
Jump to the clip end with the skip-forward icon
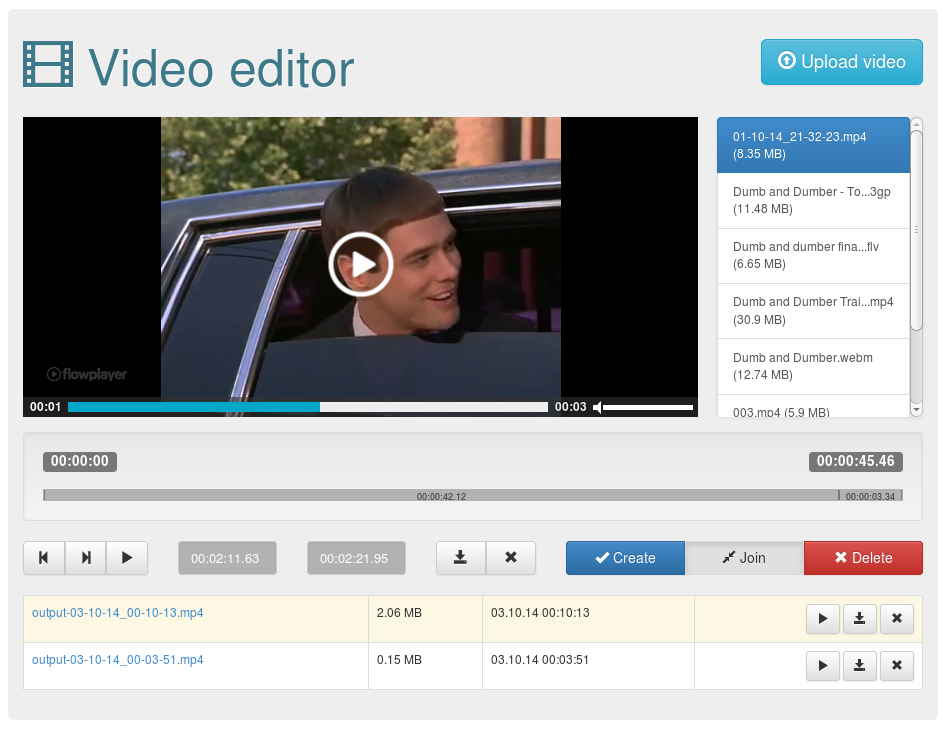86,557
